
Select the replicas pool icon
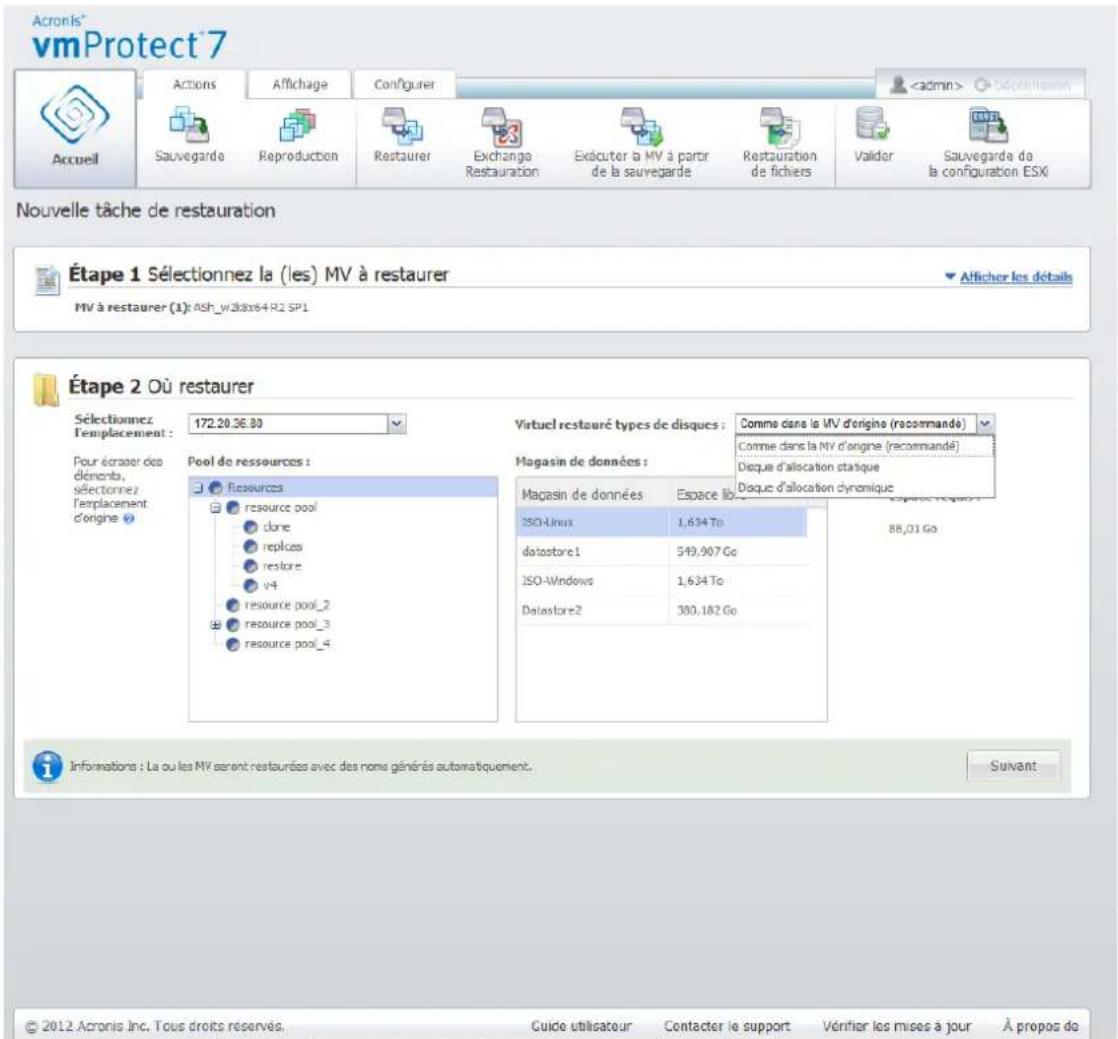(250, 546)
